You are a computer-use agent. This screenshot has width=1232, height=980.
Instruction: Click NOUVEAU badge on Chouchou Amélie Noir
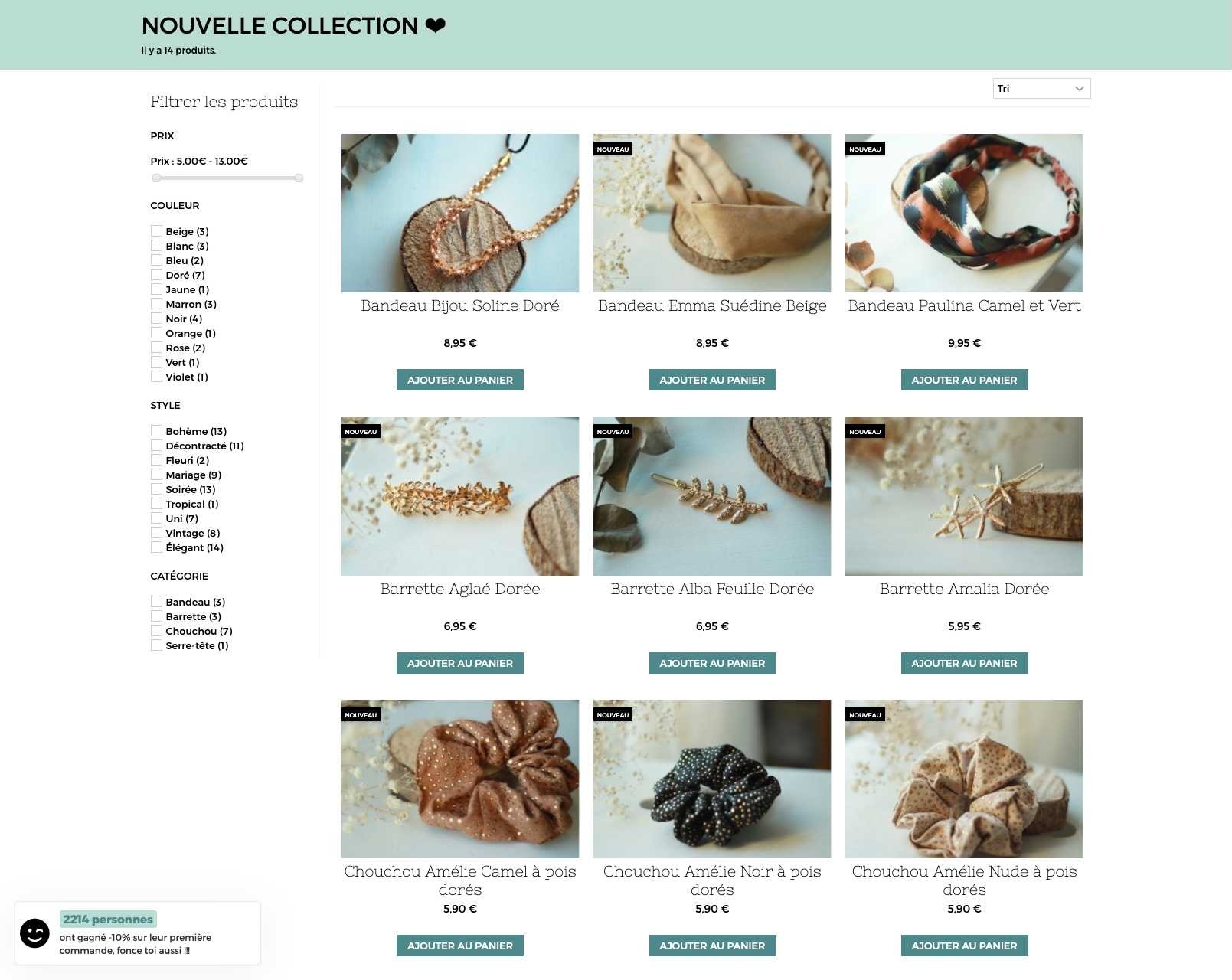[613, 715]
